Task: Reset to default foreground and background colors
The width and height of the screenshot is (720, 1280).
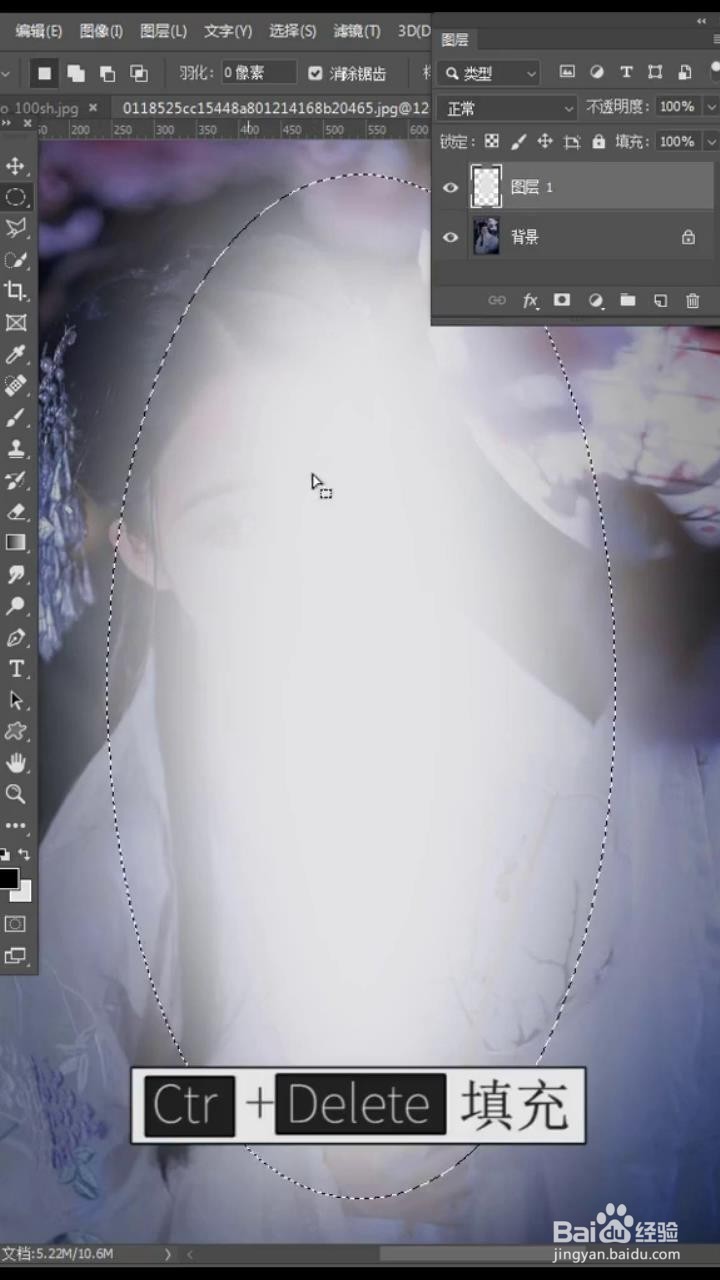Action: 4,855
